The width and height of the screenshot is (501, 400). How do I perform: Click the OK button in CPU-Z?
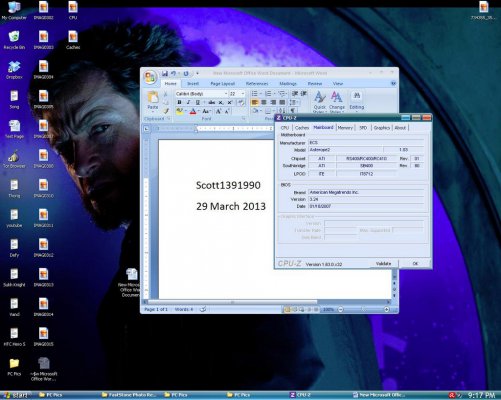click(x=415, y=264)
